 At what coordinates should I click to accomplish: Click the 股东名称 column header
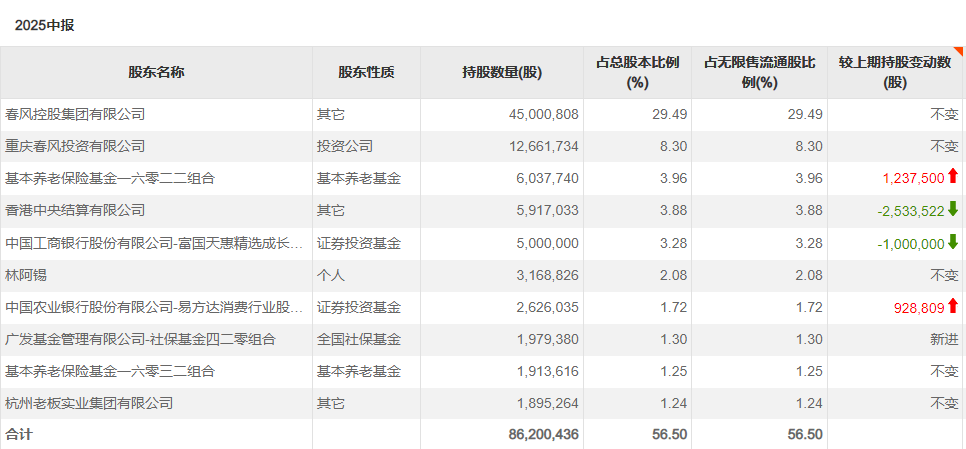pos(156,72)
